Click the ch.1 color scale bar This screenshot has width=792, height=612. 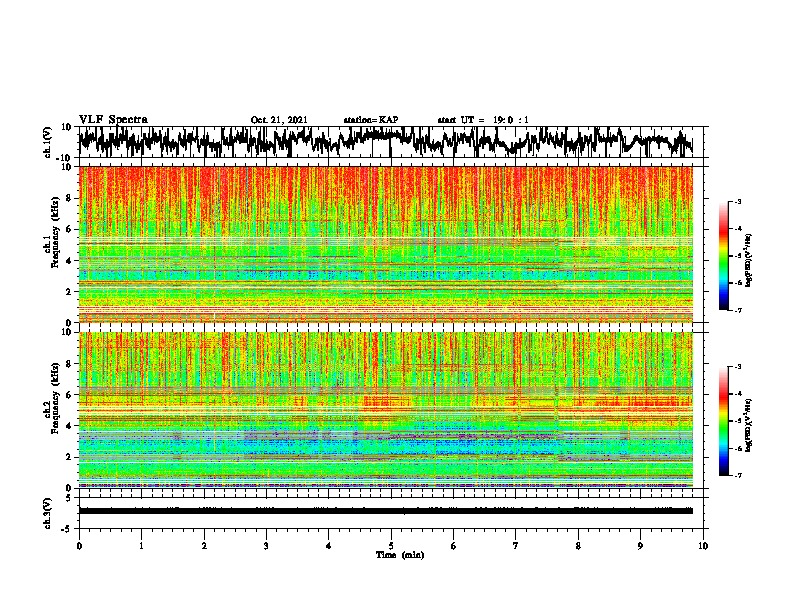(723, 256)
